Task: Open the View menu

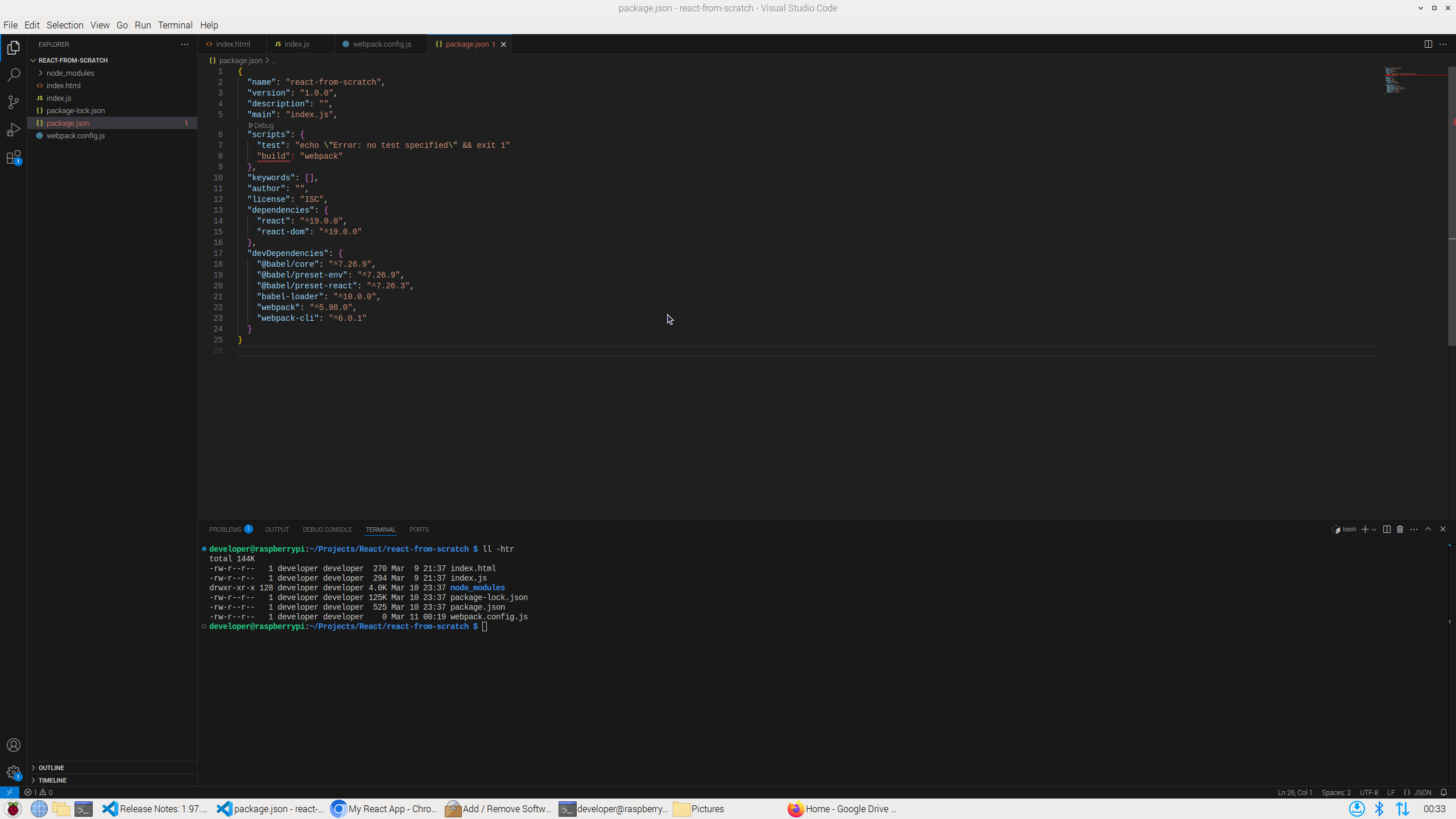Action: [100, 25]
